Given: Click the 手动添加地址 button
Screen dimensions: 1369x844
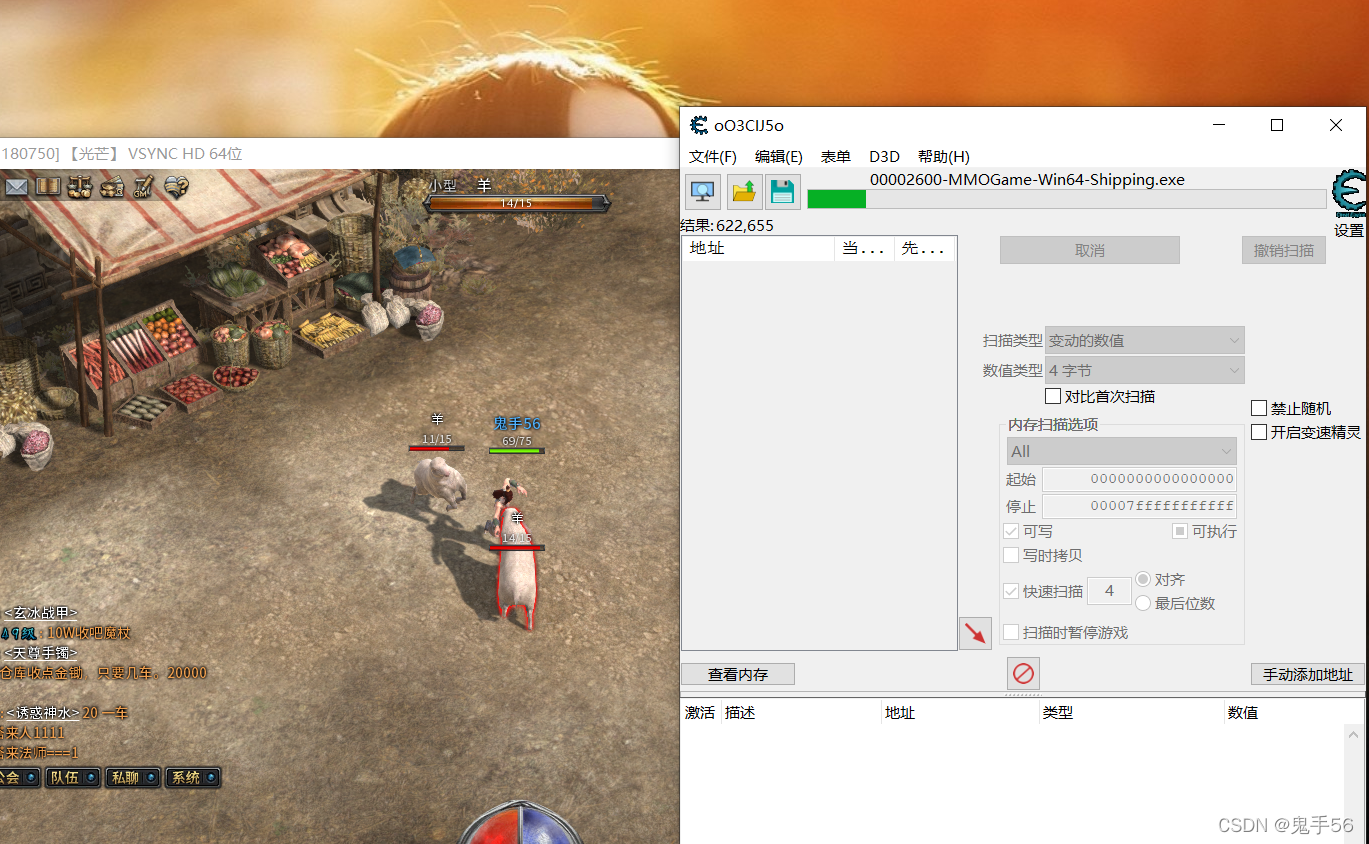Looking at the screenshot, I should pos(1308,674).
